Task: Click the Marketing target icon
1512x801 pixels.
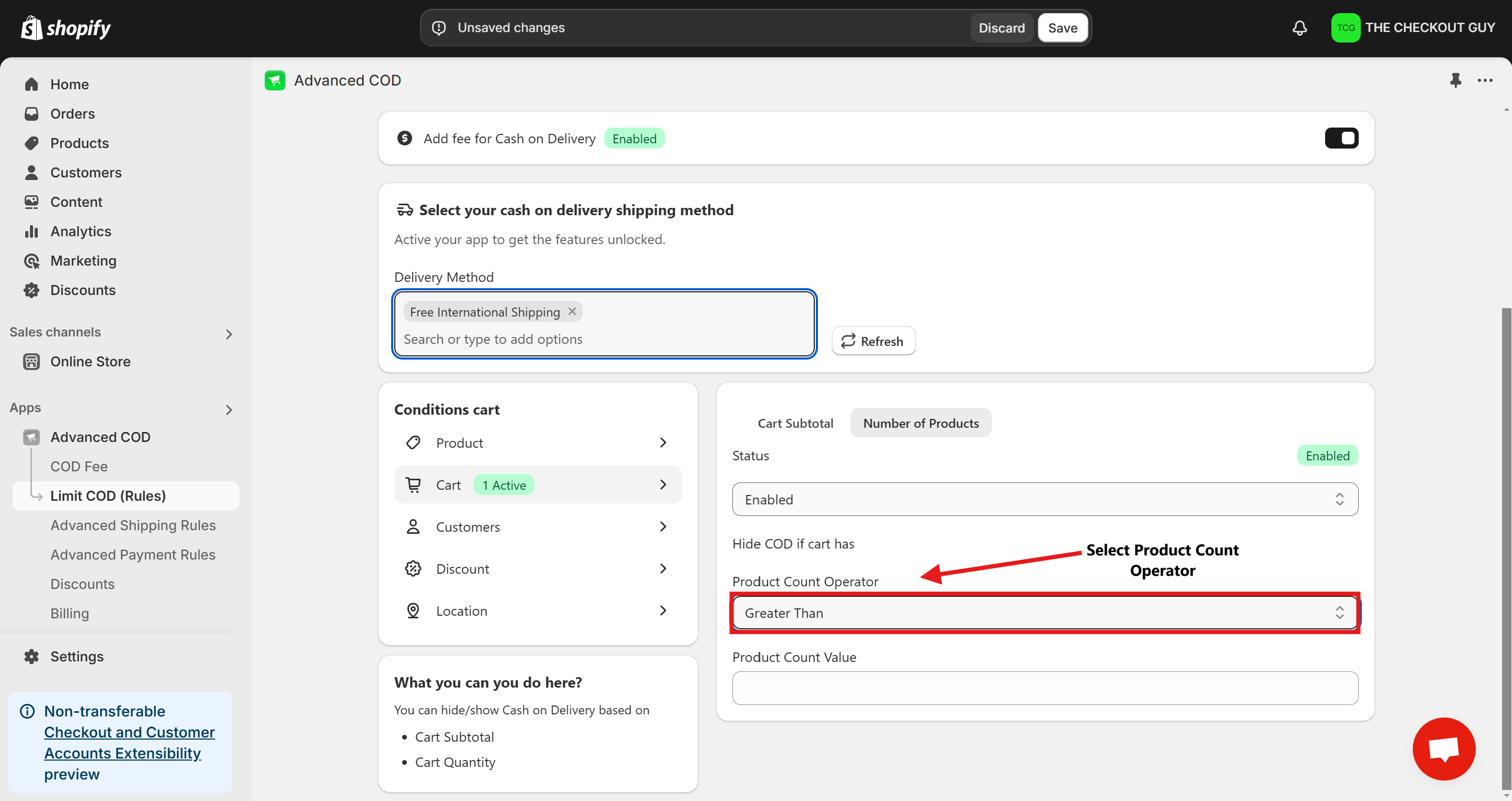Action: (x=31, y=260)
